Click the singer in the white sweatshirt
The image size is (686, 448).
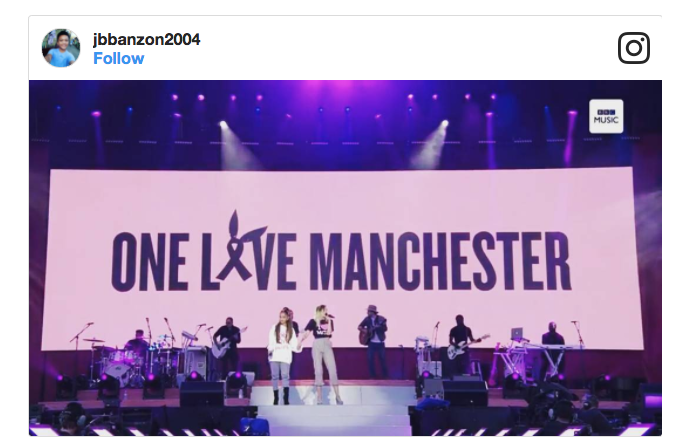click(x=281, y=355)
